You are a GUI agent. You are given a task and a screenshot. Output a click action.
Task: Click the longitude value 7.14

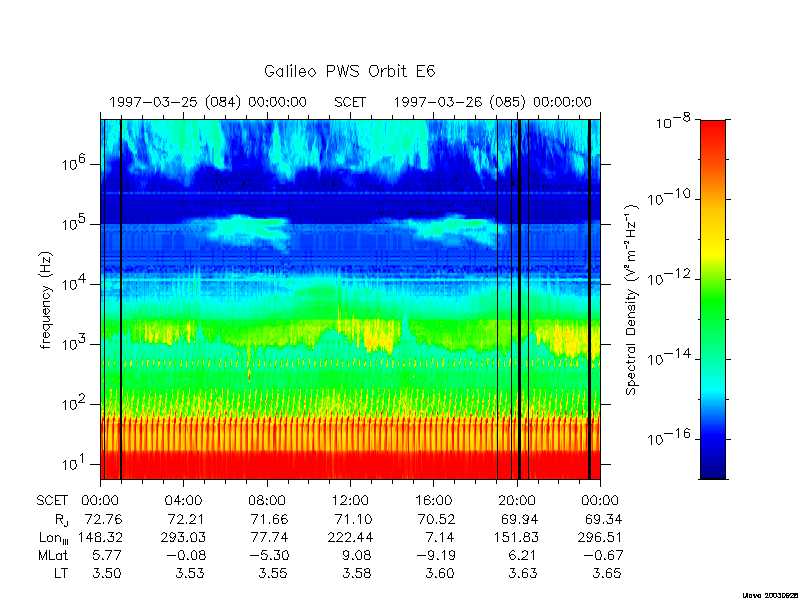click(x=440, y=537)
